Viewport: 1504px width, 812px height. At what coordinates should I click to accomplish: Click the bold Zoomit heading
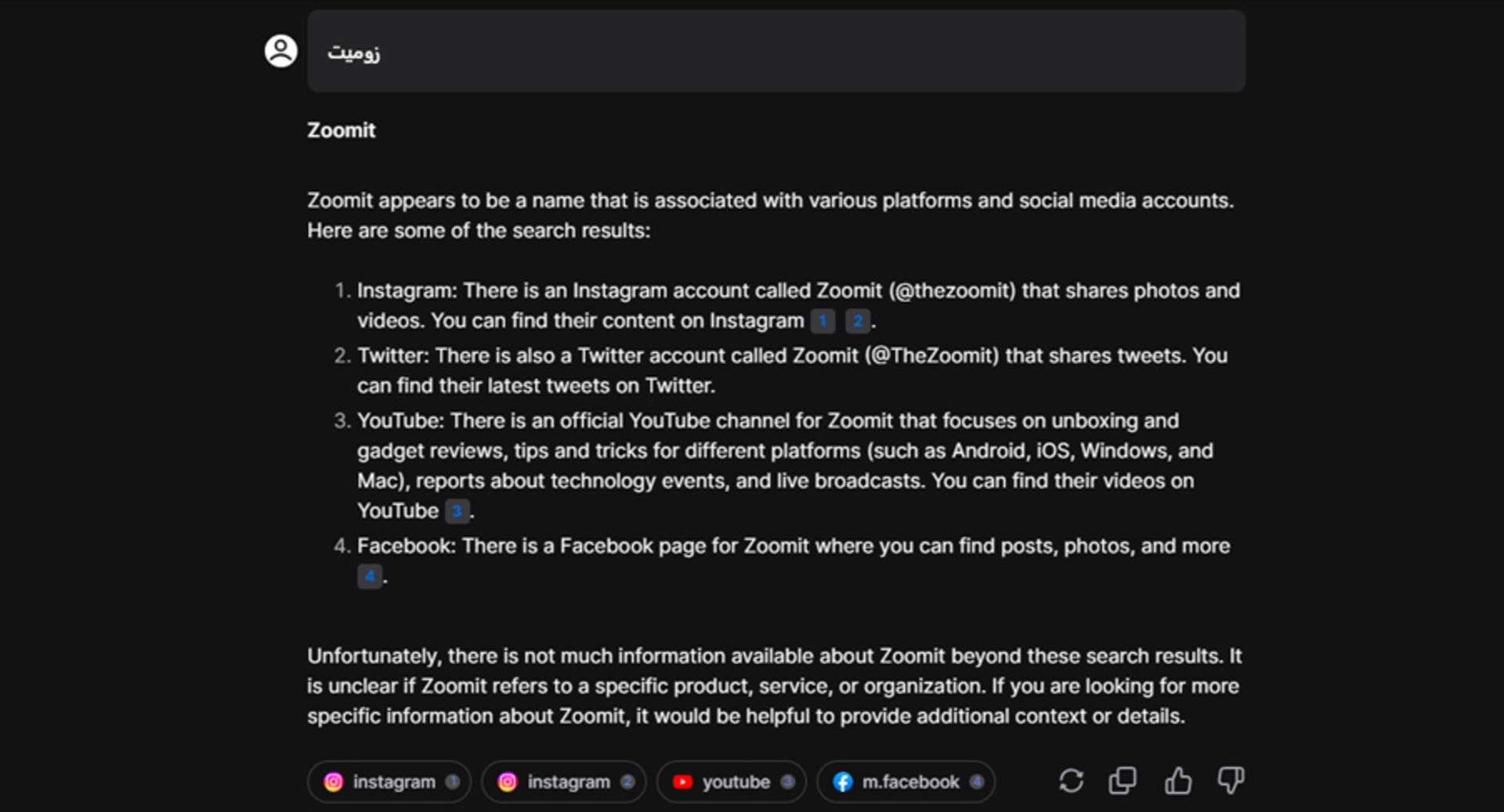341,130
